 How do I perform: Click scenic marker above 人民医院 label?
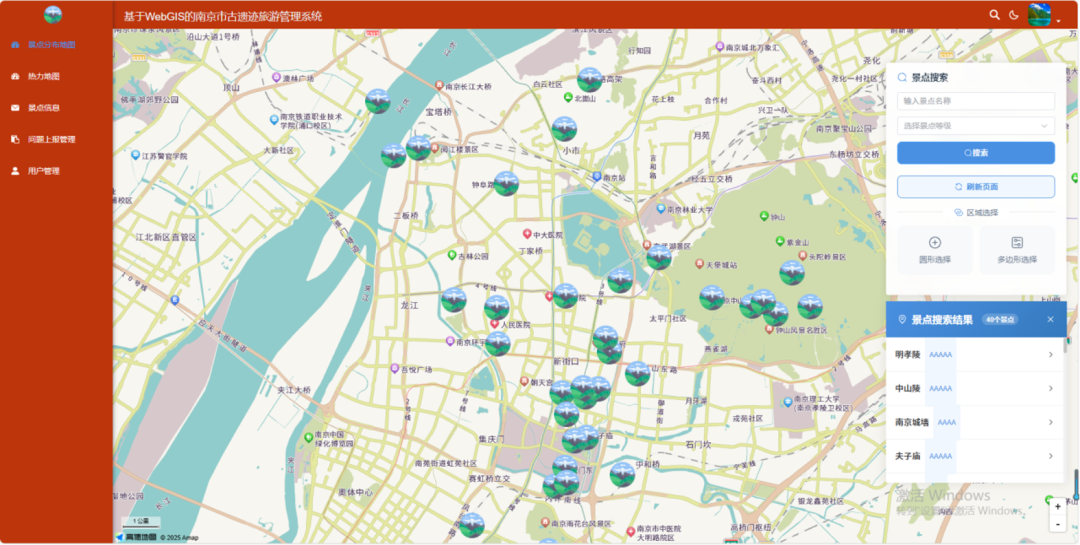tap(497, 308)
